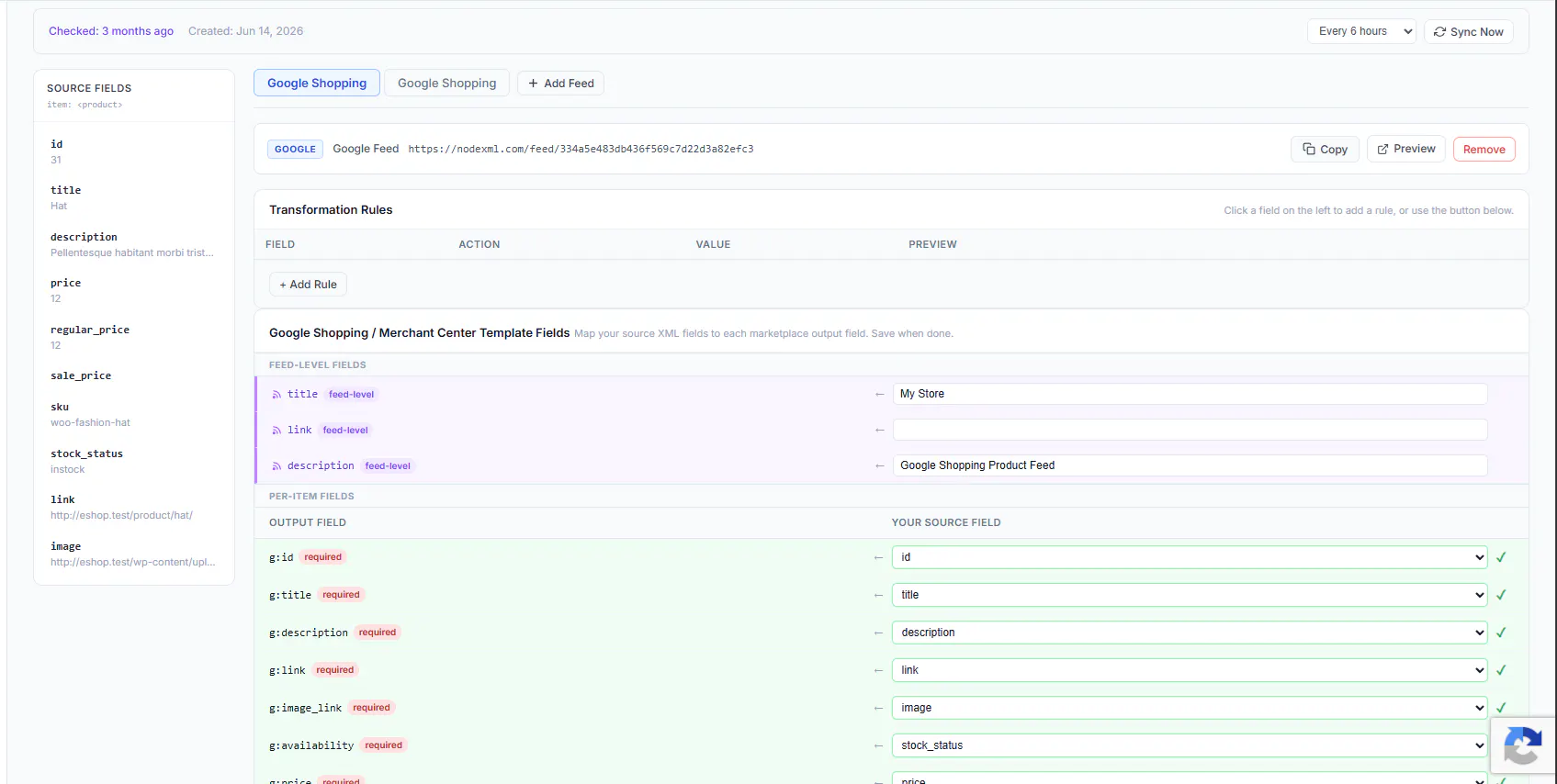Select the title source field Hat
Image resolution: width=1557 pixels, height=784 pixels.
[x=134, y=197]
